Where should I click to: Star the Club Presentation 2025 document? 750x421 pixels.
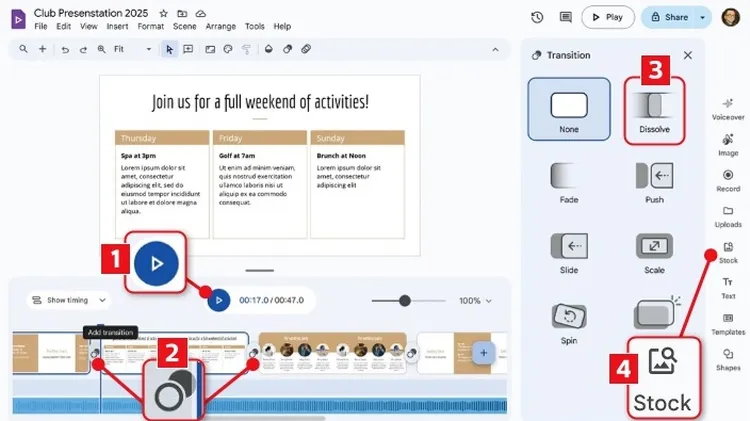click(164, 12)
